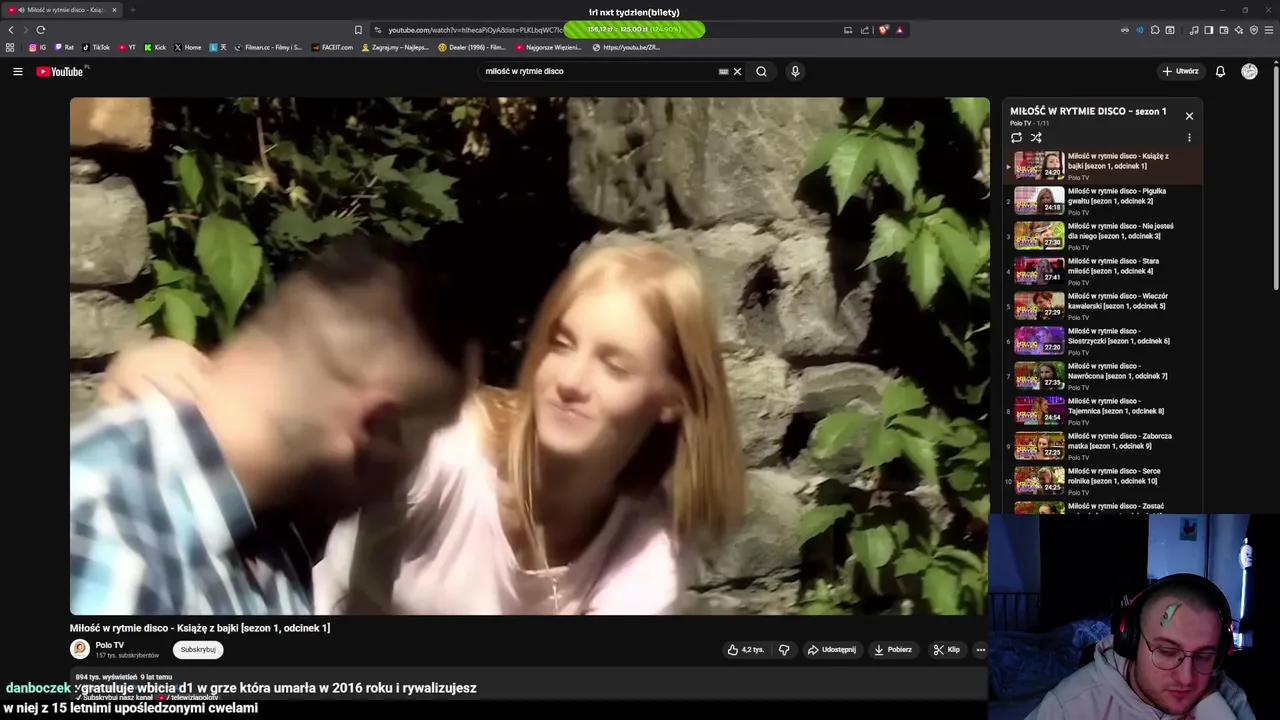
Task: Click the Udostępnij share button
Action: [x=832, y=649]
